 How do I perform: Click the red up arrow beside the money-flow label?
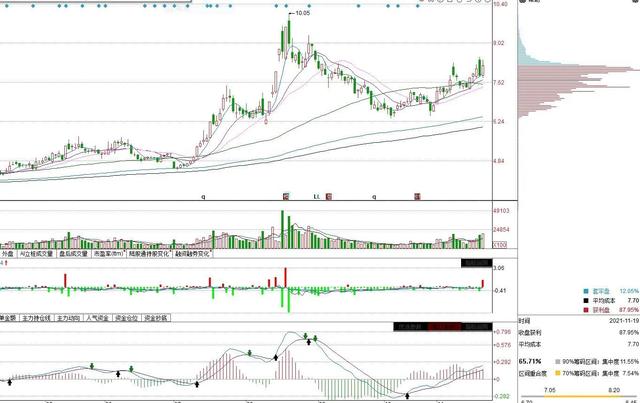[x=6, y=263]
